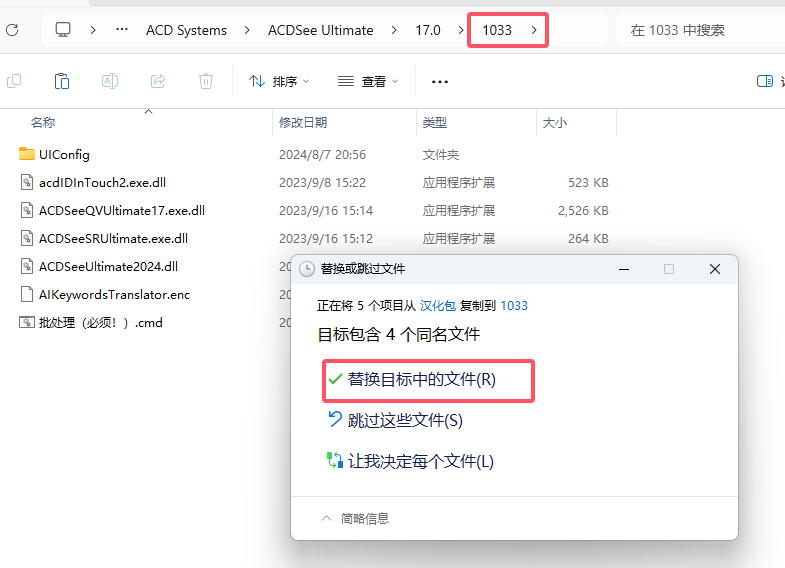785x568 pixels.
Task: Select acdIDInTouch2.exe.dll file
Action: click(103, 183)
